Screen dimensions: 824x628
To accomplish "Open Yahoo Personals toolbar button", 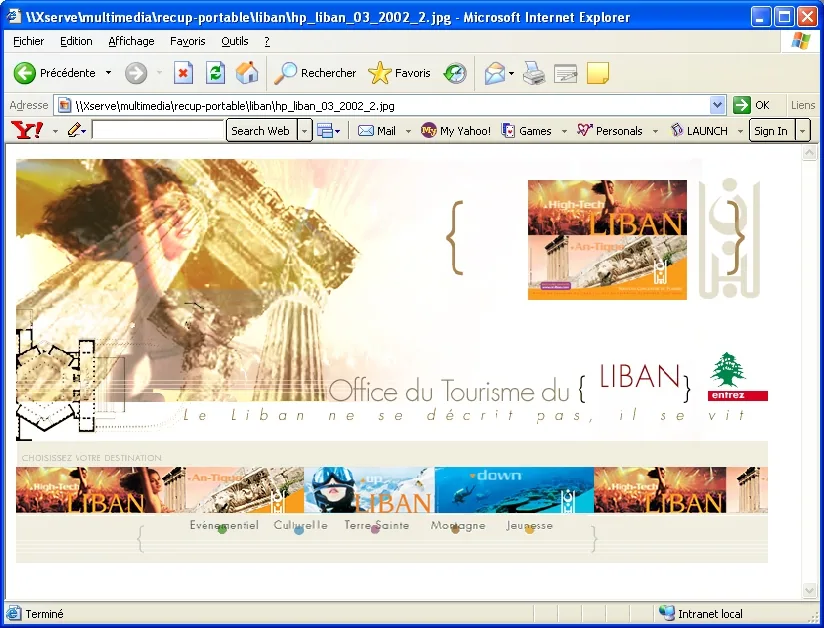I will point(610,131).
